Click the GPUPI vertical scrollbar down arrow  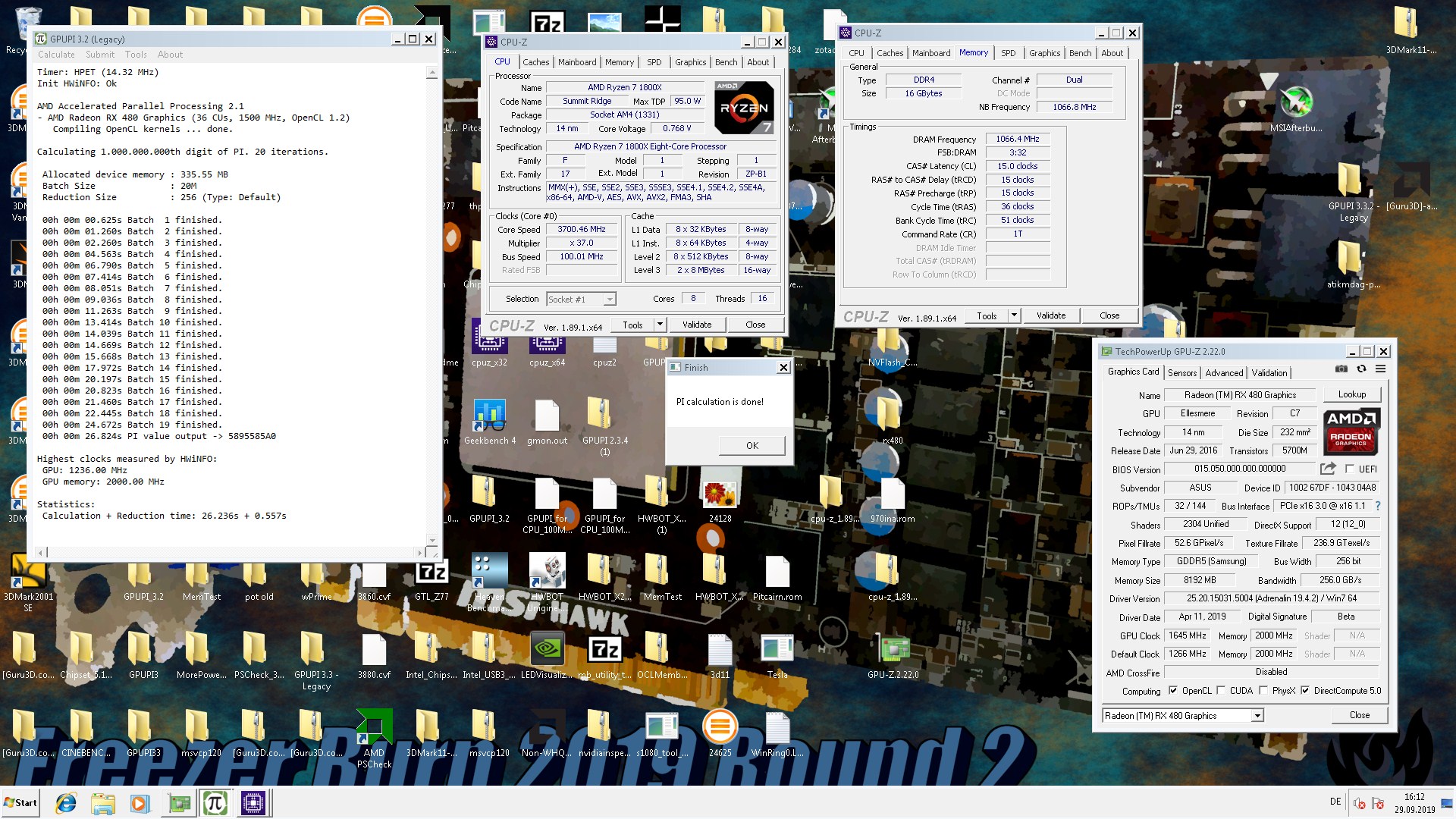(x=431, y=540)
